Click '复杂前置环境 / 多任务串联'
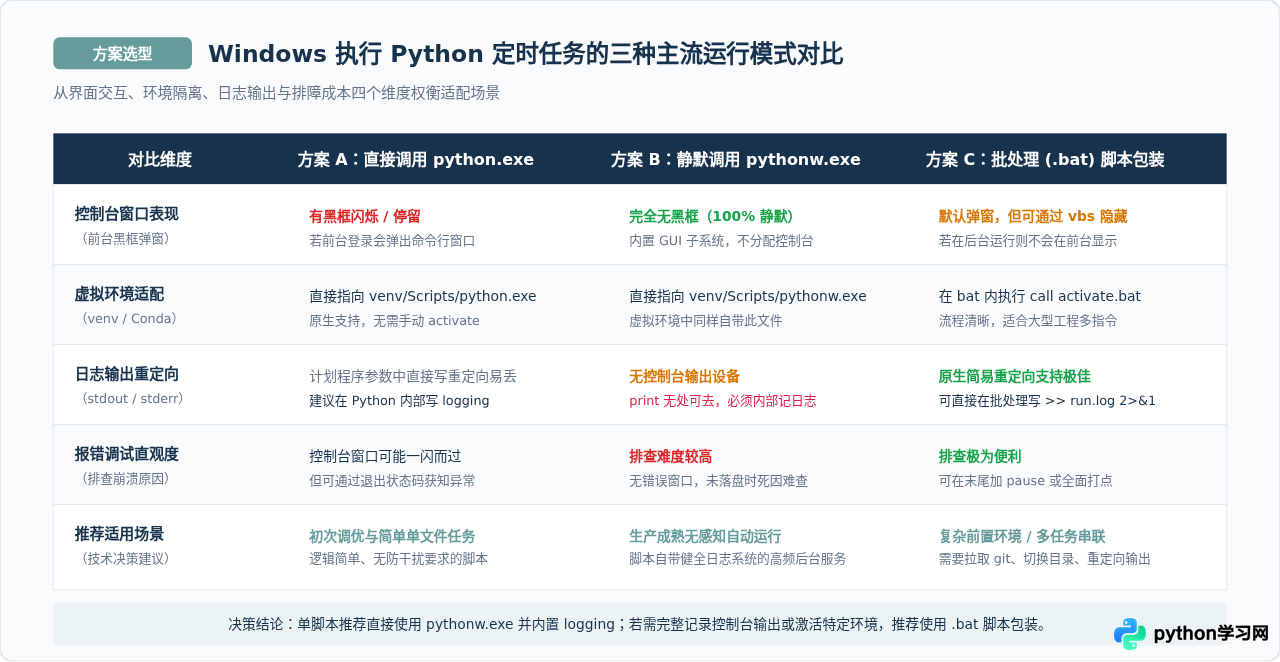1280x662 pixels. pos(1021,536)
